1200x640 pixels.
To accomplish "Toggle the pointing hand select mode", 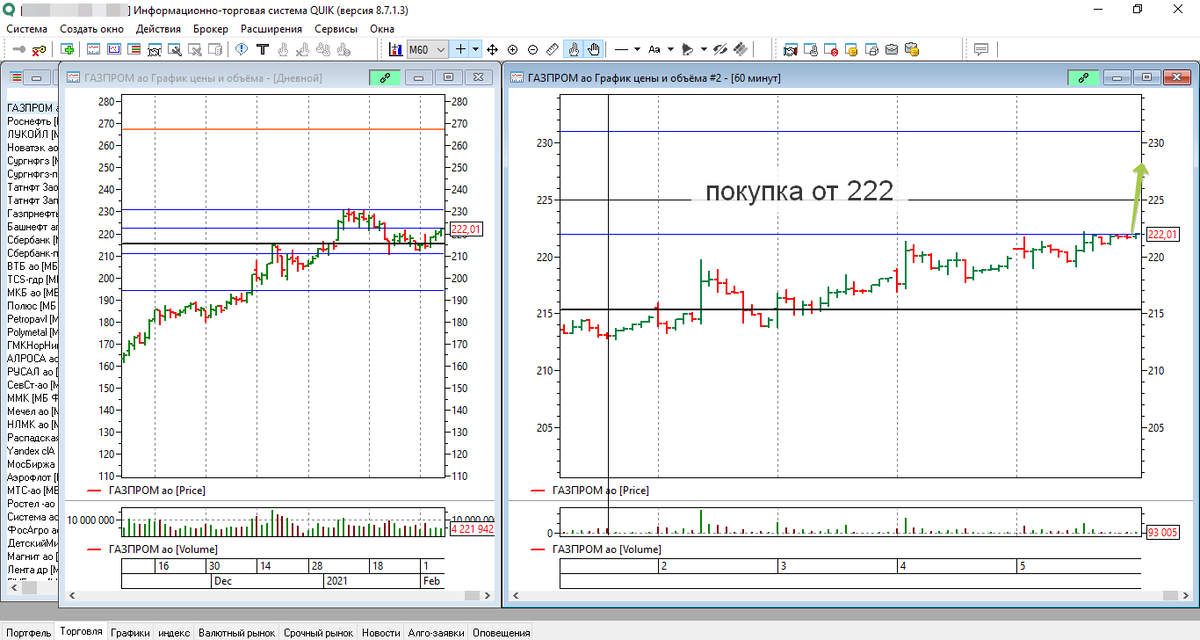I will [x=574, y=49].
